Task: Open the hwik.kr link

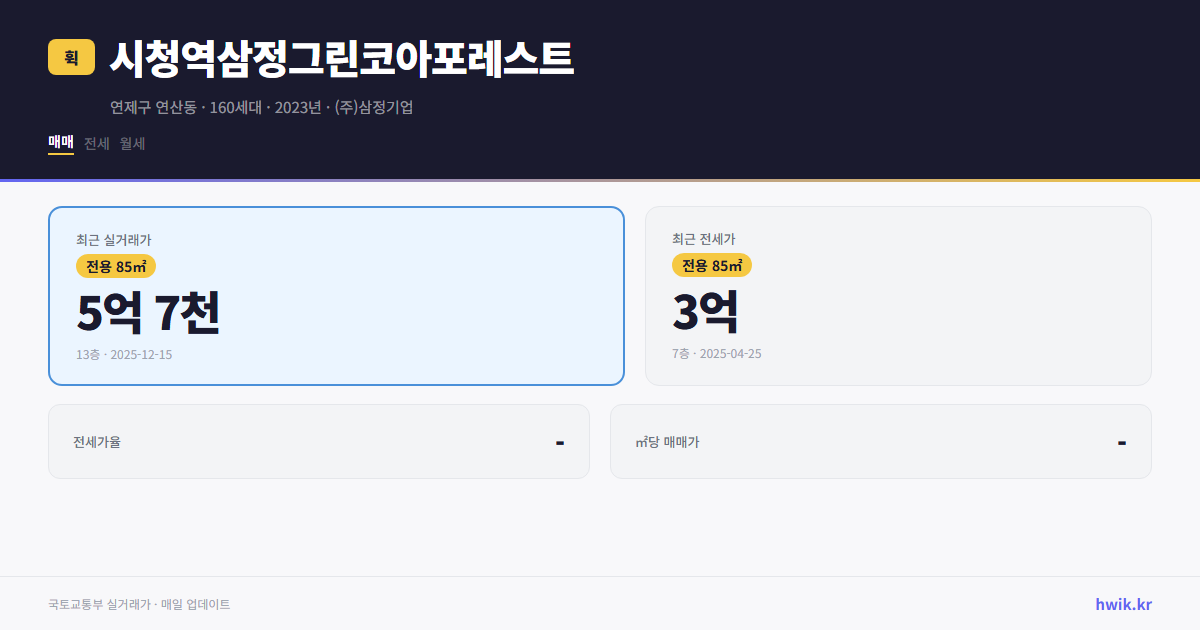Action: click(1123, 603)
